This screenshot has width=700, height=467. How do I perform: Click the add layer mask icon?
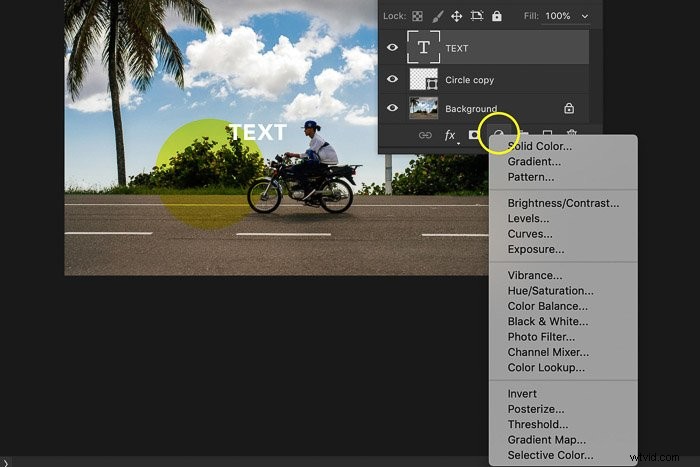[473, 135]
